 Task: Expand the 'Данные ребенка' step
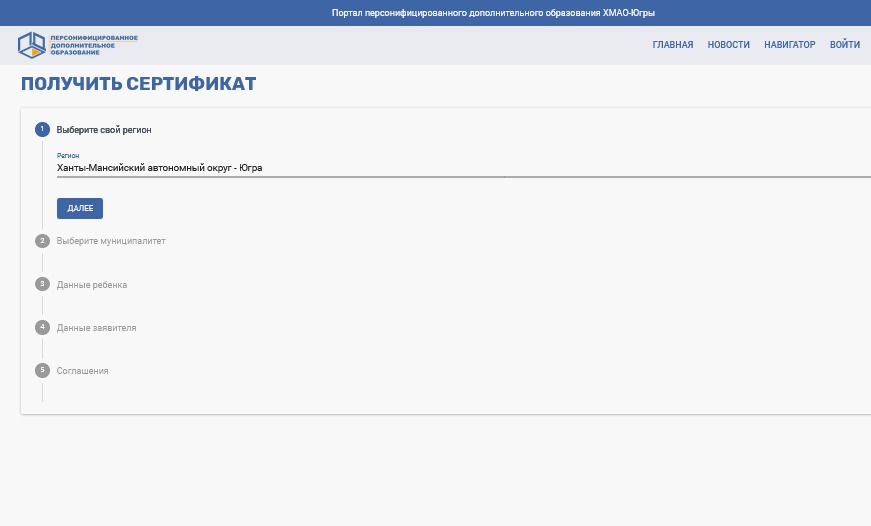coord(92,285)
